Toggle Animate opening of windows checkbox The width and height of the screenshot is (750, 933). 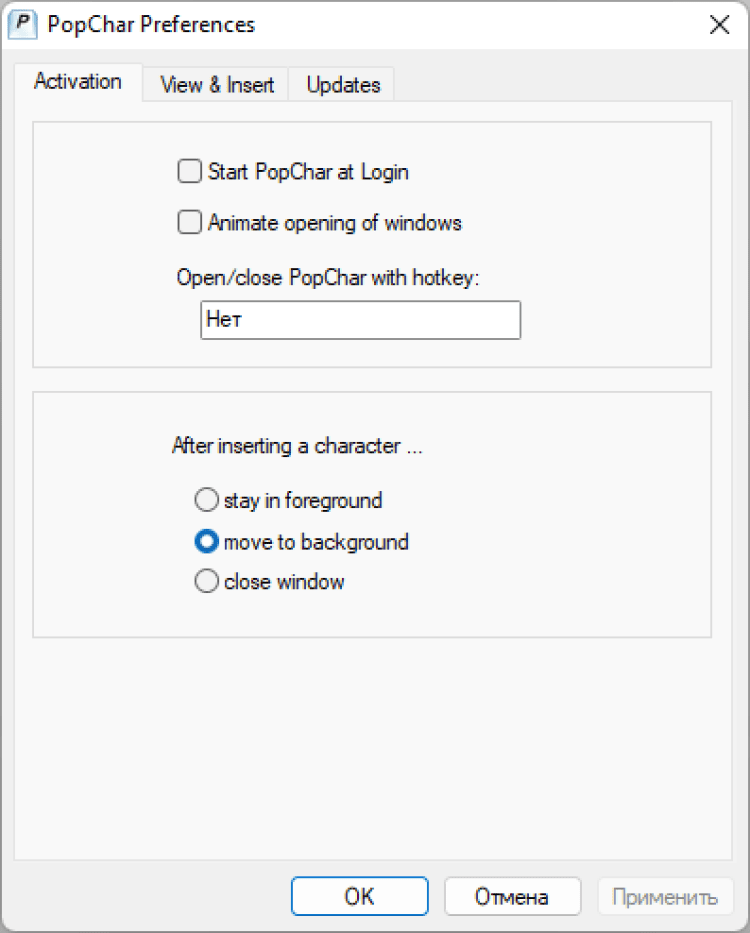point(190,223)
